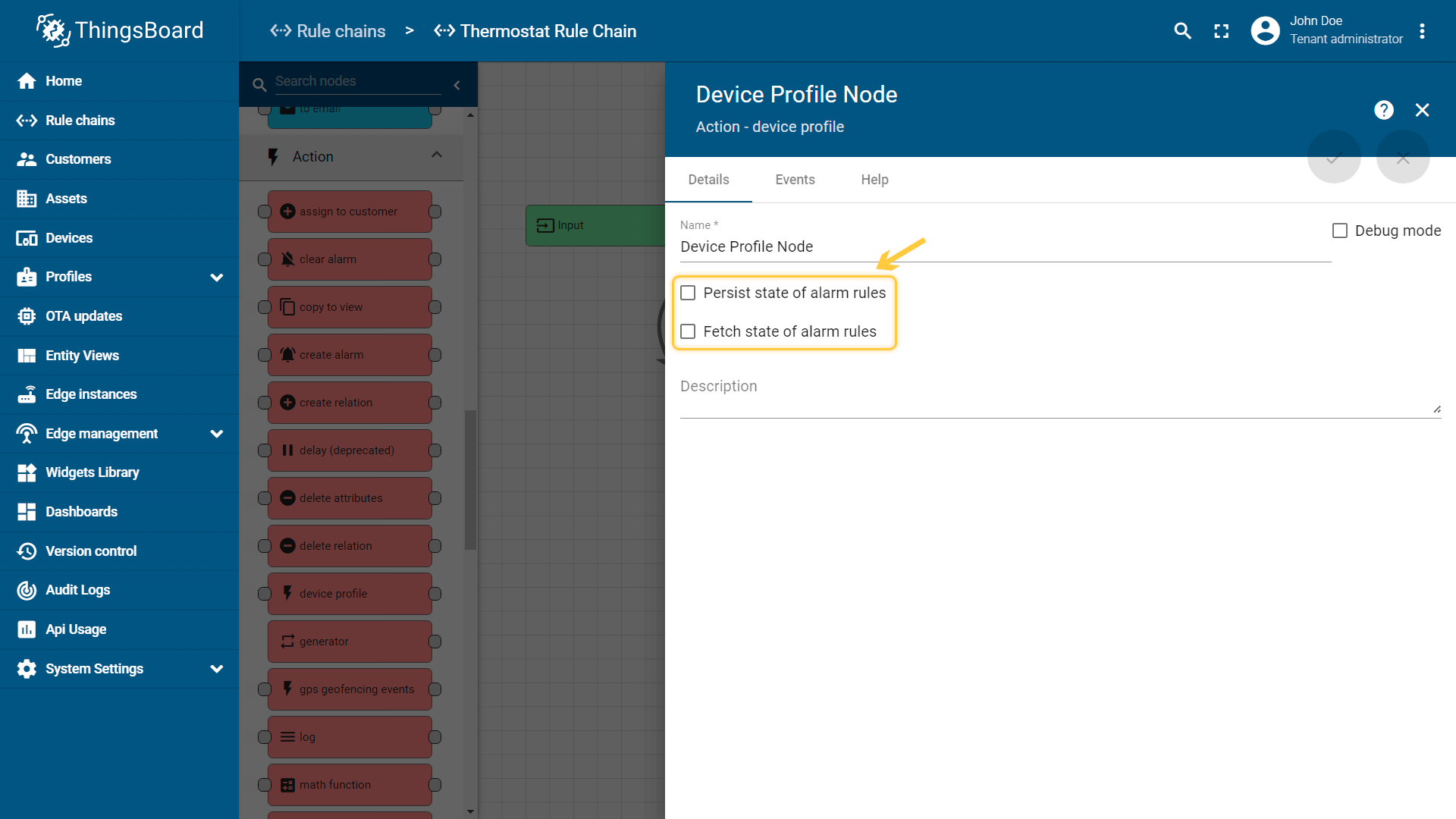
Task: Click the node list scrollbar down arrow
Action: (470, 811)
